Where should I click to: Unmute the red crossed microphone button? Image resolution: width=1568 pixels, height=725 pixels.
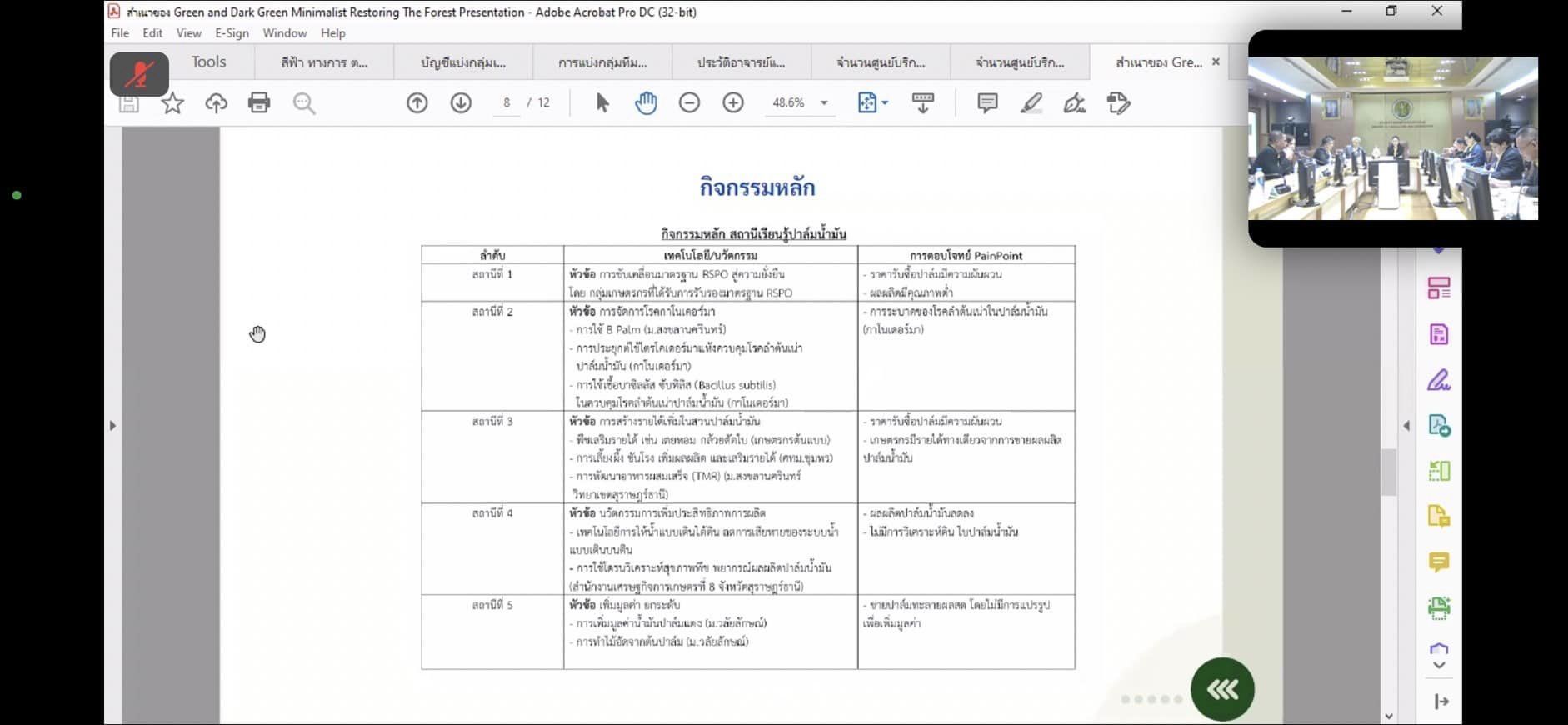click(139, 74)
